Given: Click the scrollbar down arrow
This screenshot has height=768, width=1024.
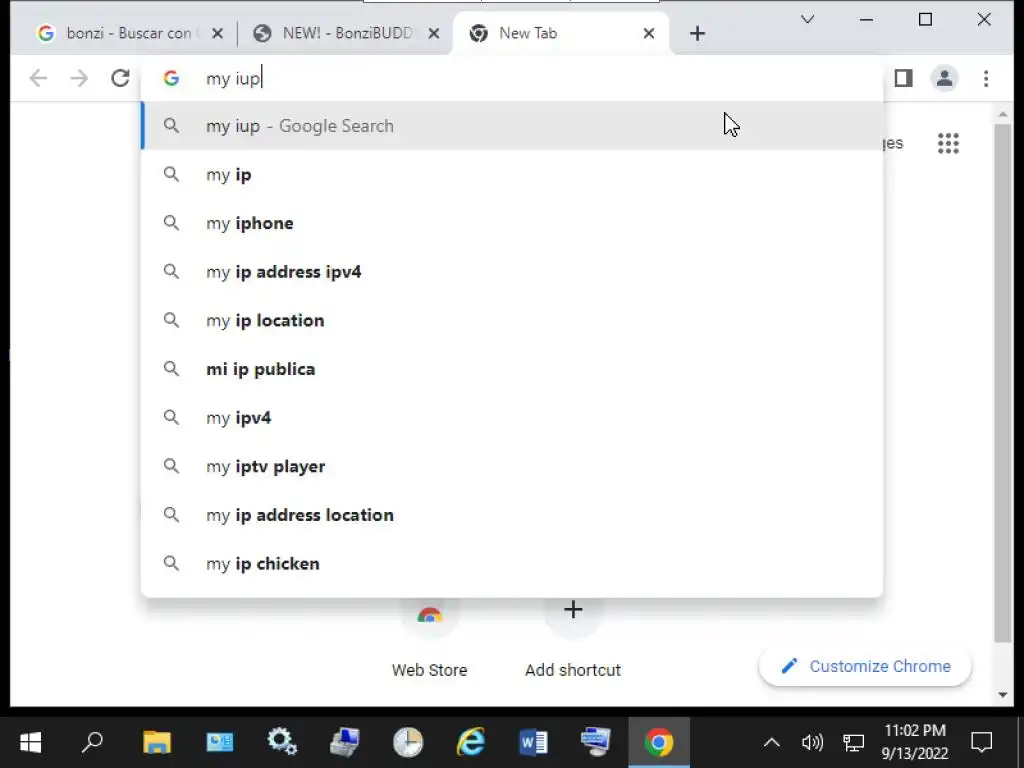Looking at the screenshot, I should (x=1002, y=695).
